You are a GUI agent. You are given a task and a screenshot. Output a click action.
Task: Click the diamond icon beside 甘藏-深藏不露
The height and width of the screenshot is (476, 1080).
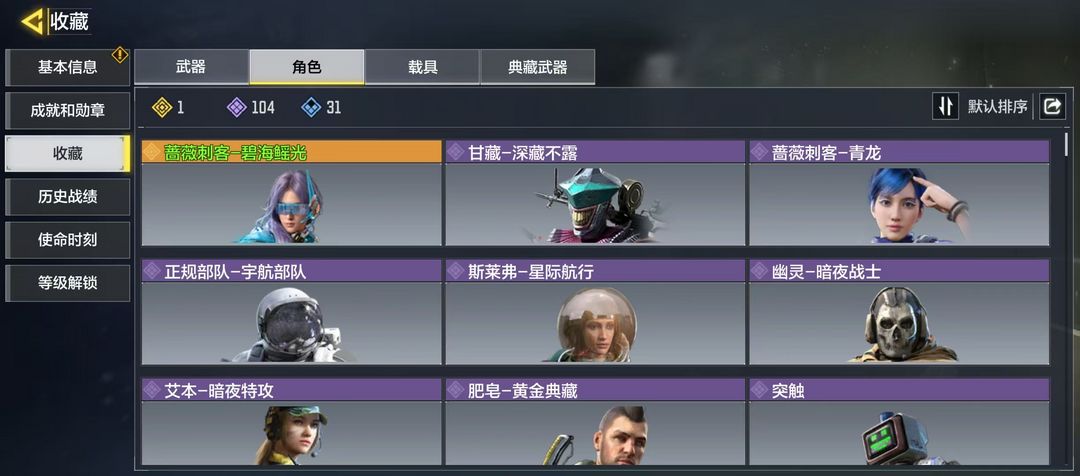pyautogui.click(x=455, y=152)
